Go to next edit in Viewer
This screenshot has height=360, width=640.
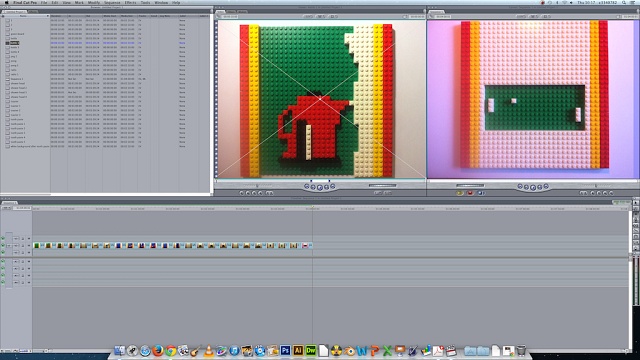coord(333,187)
